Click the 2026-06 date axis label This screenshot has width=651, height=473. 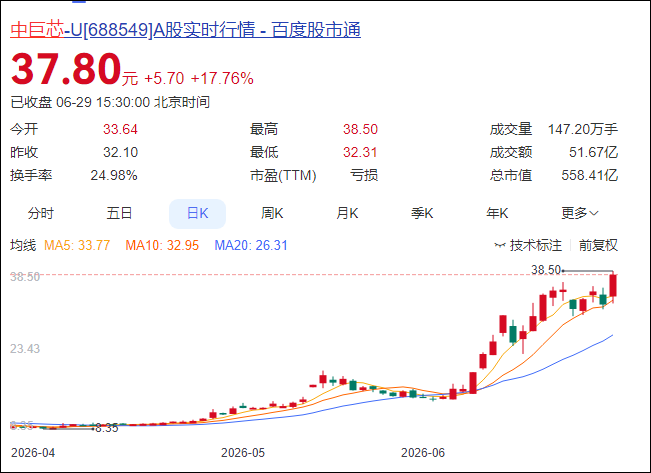(423, 453)
